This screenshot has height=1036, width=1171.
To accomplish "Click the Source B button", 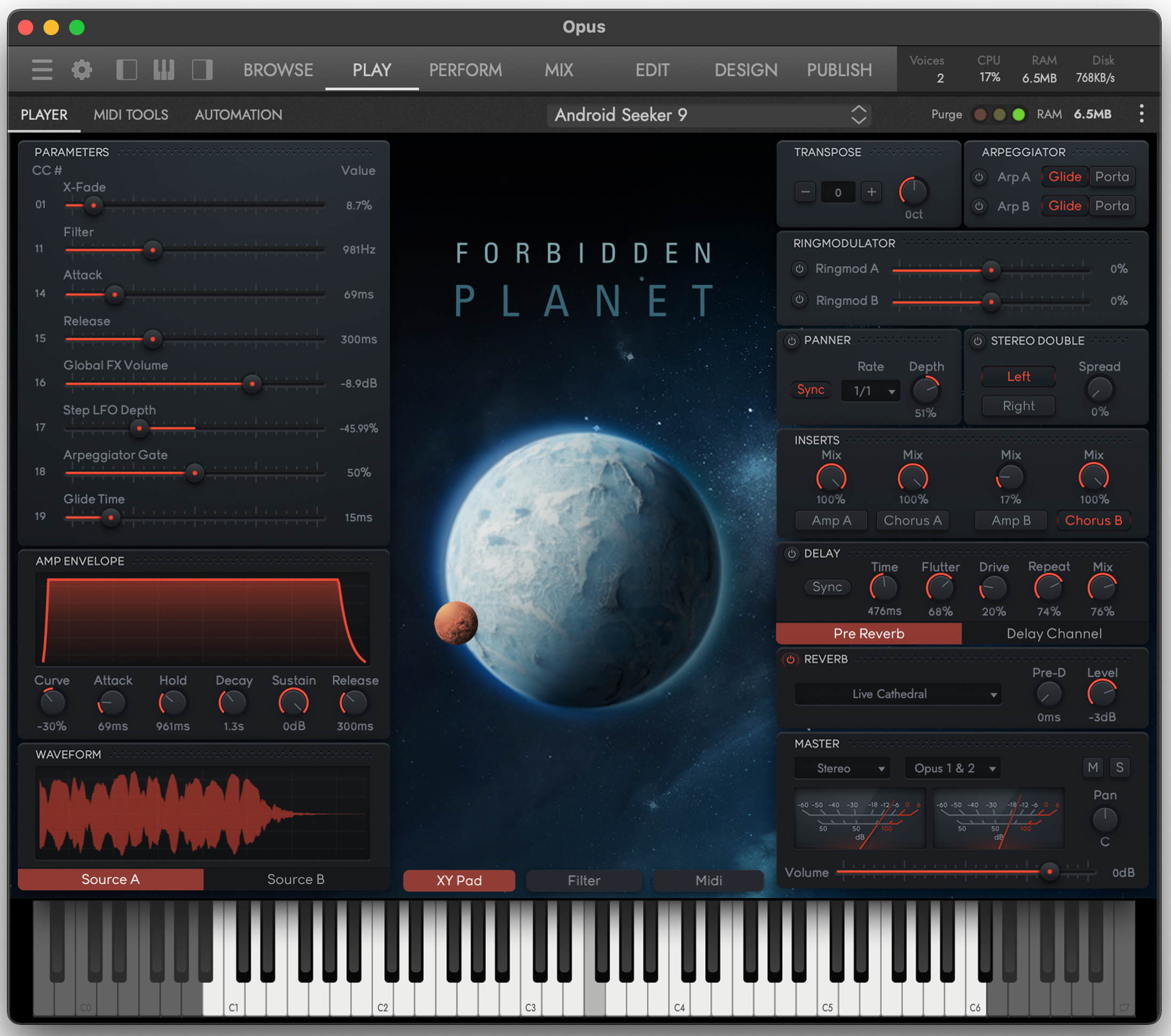I will 296,879.
